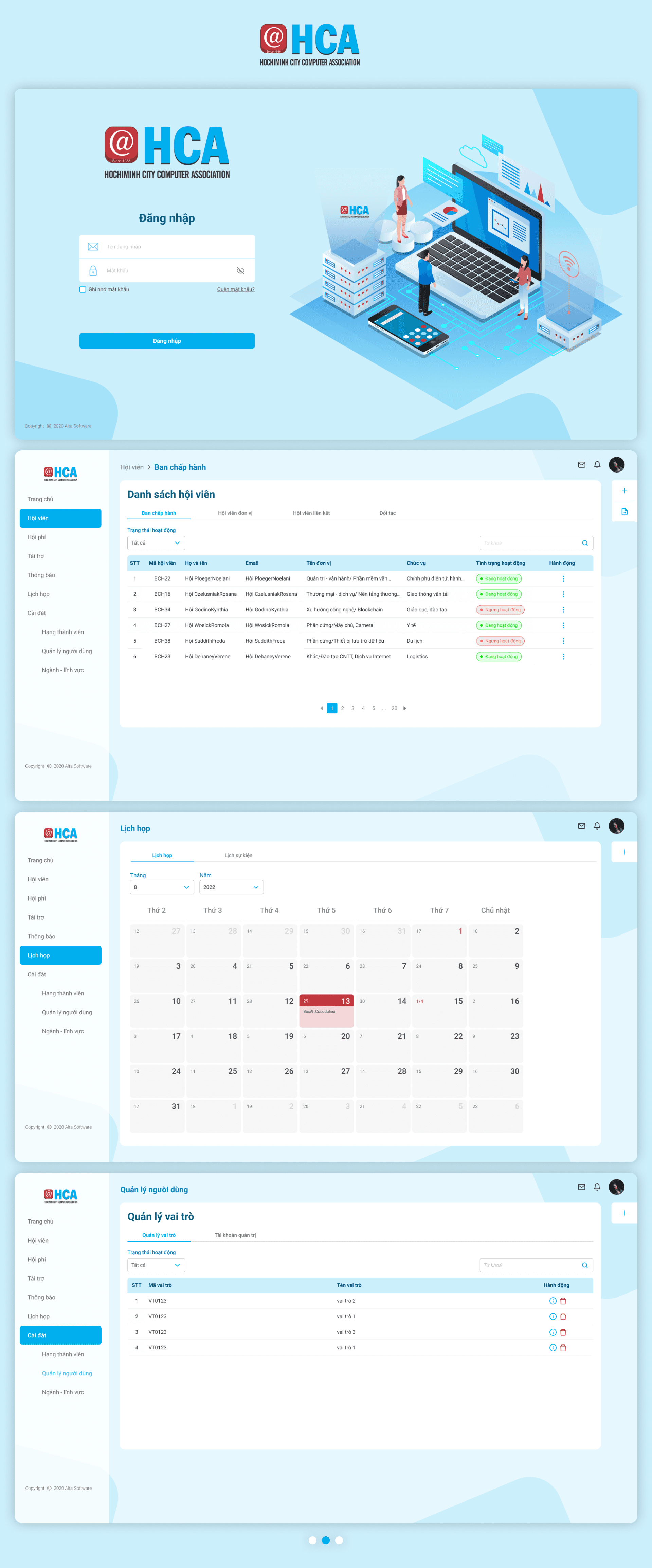Click mail icon on Quản lý người dùng page
The image size is (652, 1568).
[x=581, y=1187]
